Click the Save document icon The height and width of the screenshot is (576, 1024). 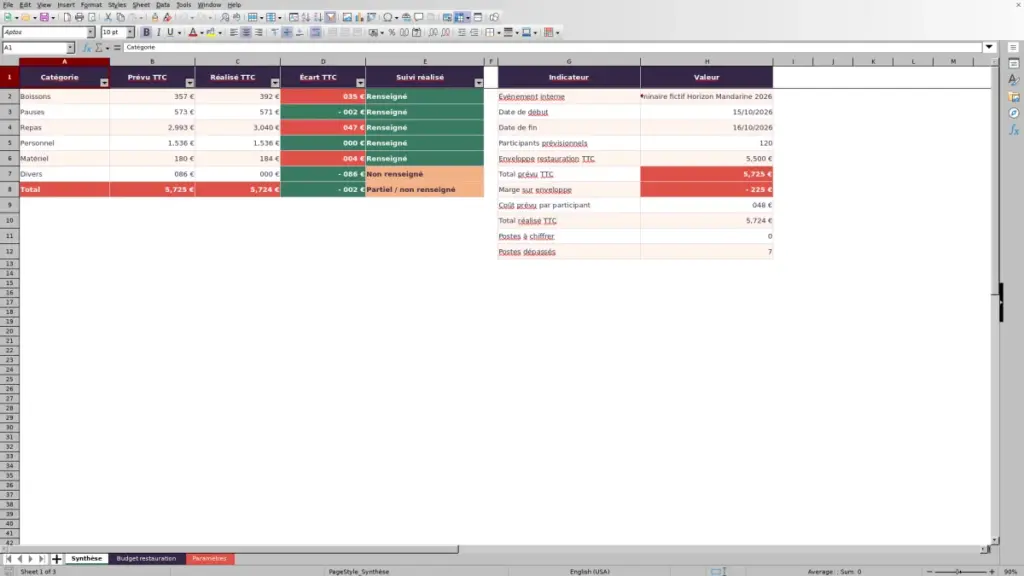(x=44, y=18)
